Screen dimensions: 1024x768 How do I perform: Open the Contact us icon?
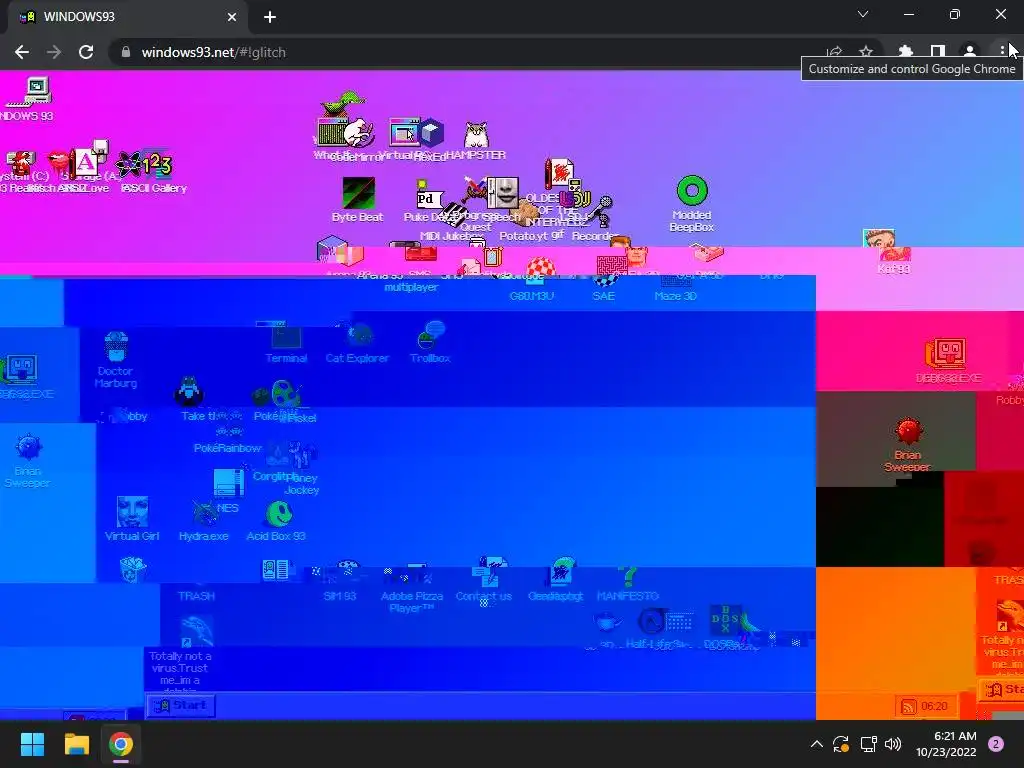(x=484, y=580)
